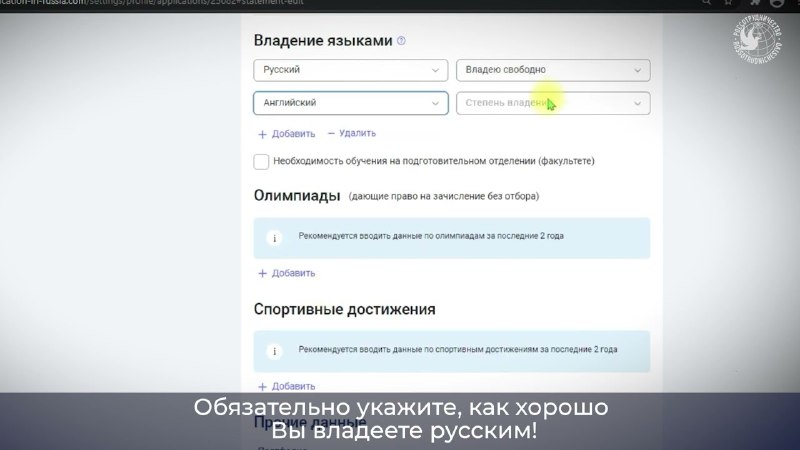
Task: Click Добавить under Олимпиады section
Action: (x=287, y=273)
